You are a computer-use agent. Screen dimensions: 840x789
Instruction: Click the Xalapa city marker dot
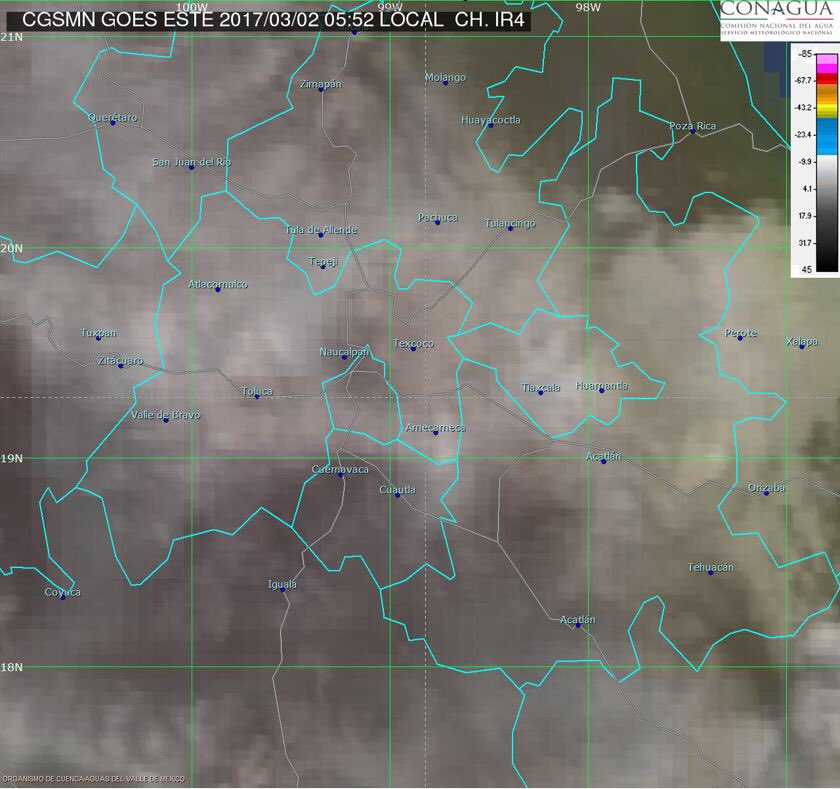tap(802, 347)
